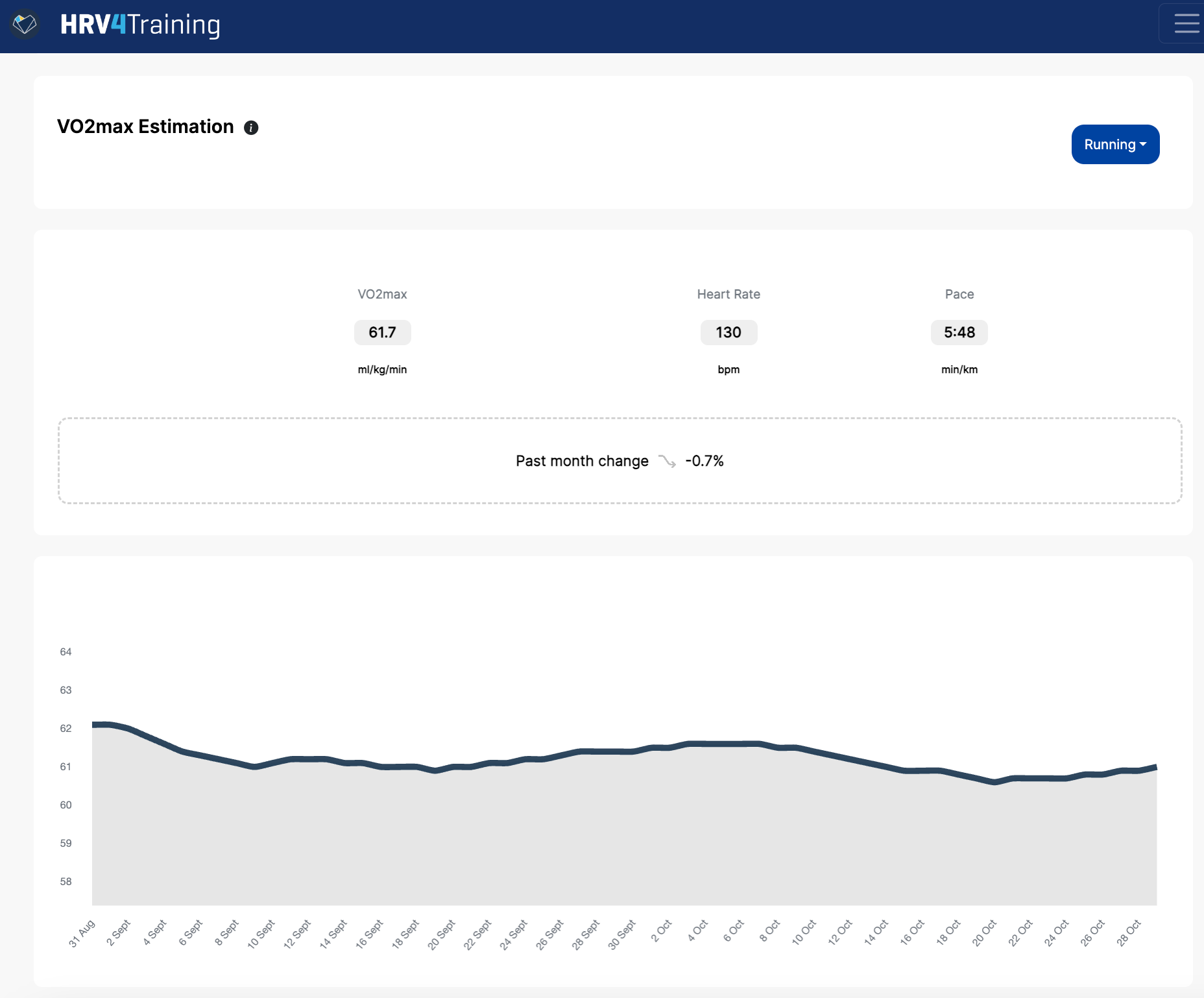The height and width of the screenshot is (998, 1204).
Task: Click the 63 y-axis label
Action: (x=66, y=690)
